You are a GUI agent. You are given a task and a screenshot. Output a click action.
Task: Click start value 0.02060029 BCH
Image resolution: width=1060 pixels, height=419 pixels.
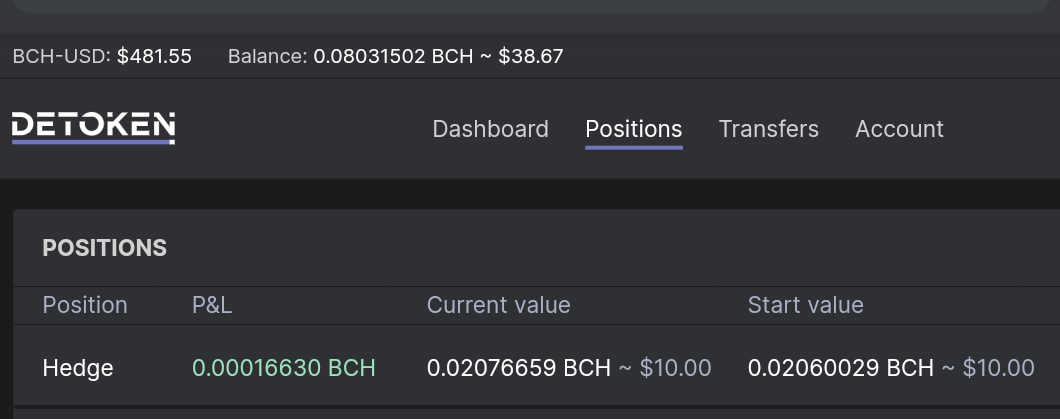840,368
